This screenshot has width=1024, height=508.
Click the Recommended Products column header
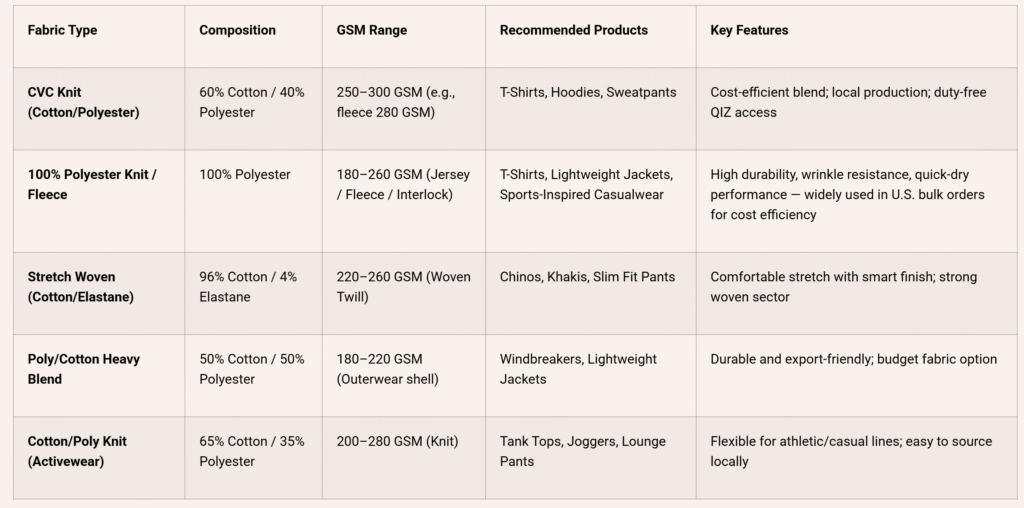coord(573,31)
